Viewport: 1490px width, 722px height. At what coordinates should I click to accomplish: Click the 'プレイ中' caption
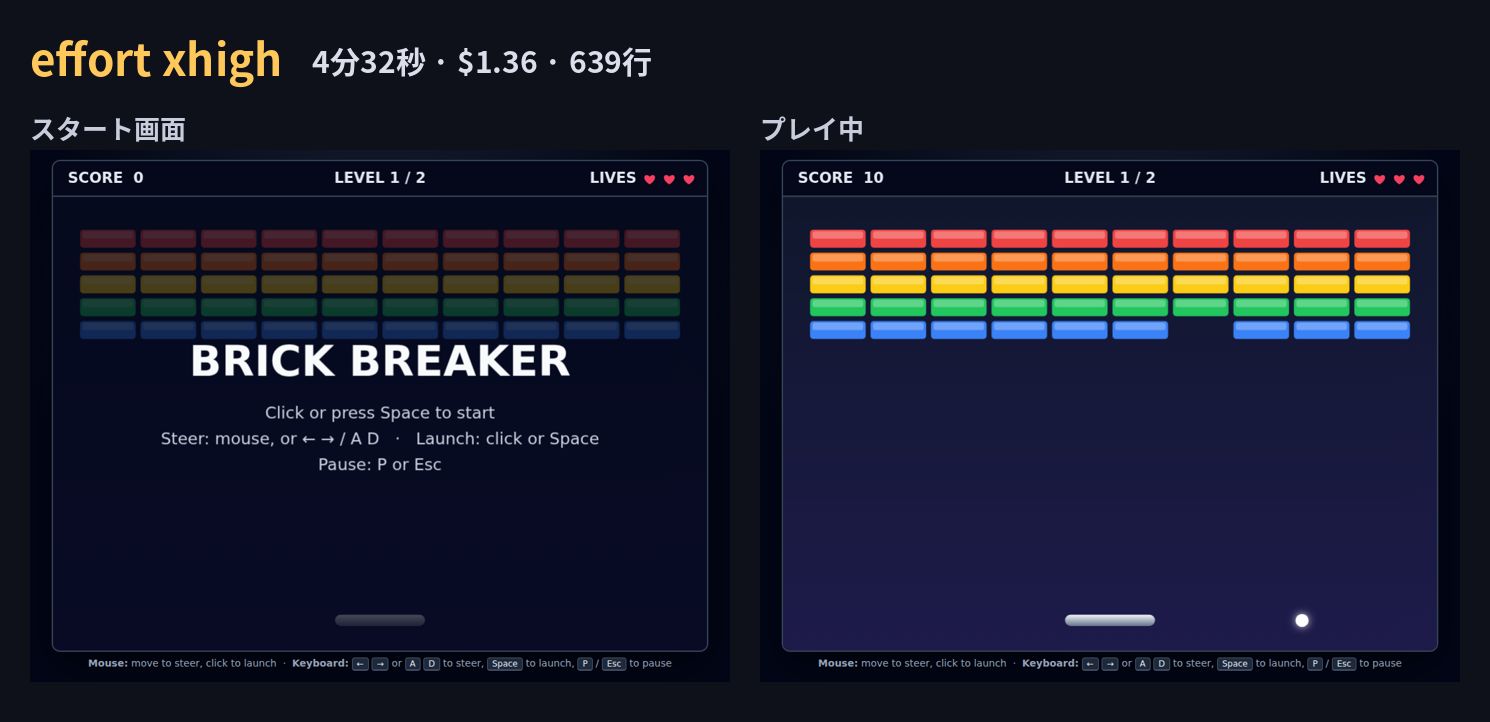coord(812,129)
